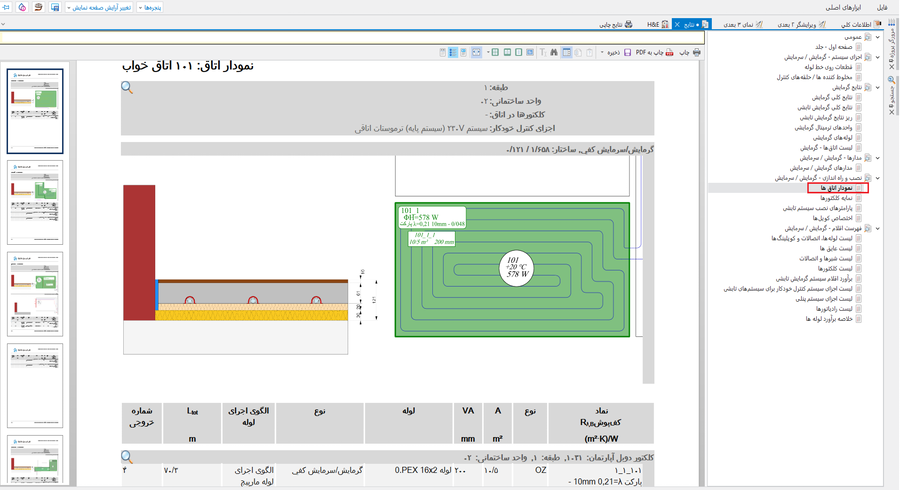
Task: Open the تغییر آرایش صفحه نمایش dropdown
Action: [98, 7]
